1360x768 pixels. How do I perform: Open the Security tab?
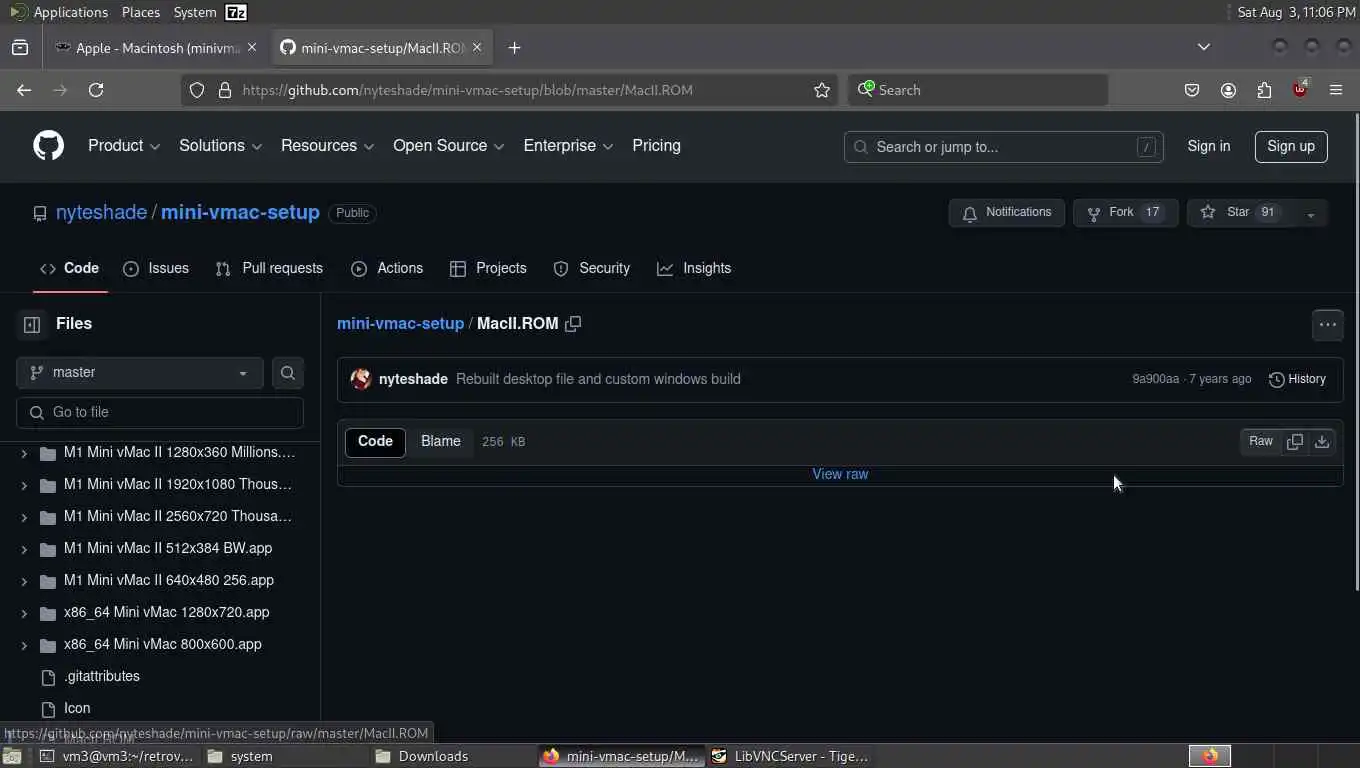(x=592, y=268)
